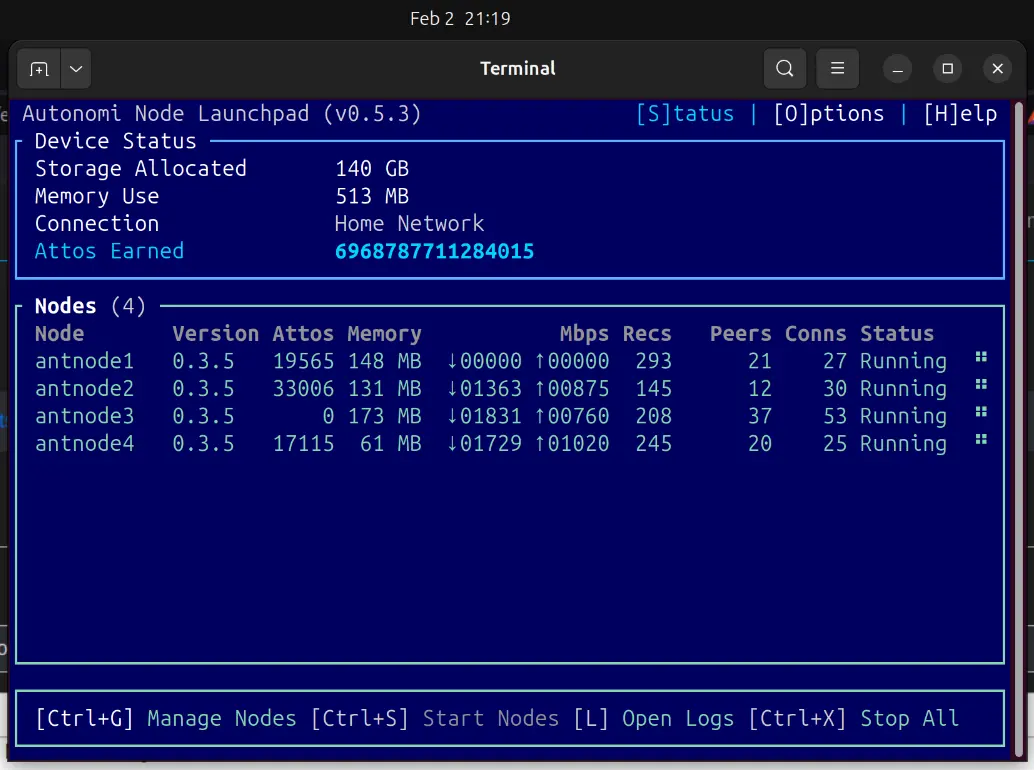Select the antnode1 row name
1034x770 pixels.
pyautogui.click(x=84, y=361)
